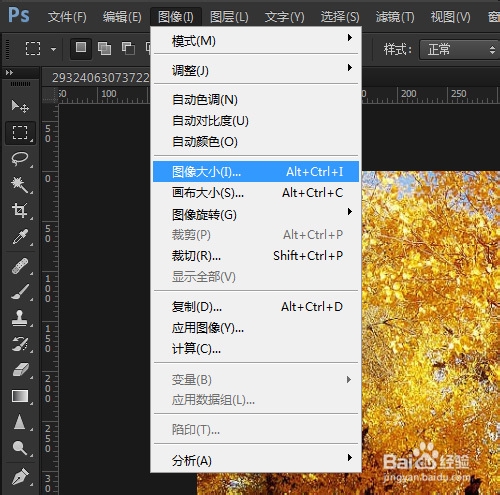Choose 复制(D)... menu item
This screenshot has height=495, width=500.
256,307
